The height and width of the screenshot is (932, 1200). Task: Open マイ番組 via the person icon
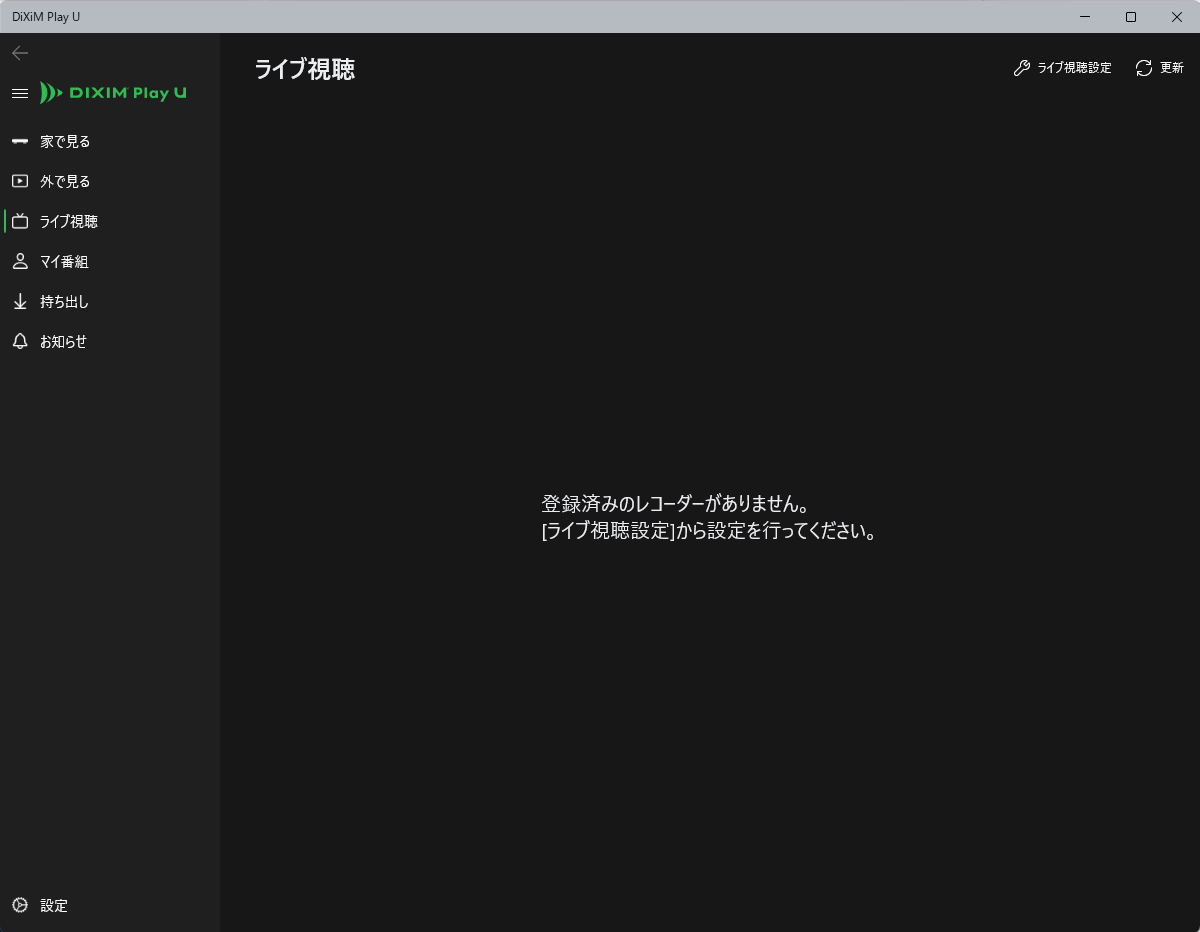pyautogui.click(x=20, y=262)
